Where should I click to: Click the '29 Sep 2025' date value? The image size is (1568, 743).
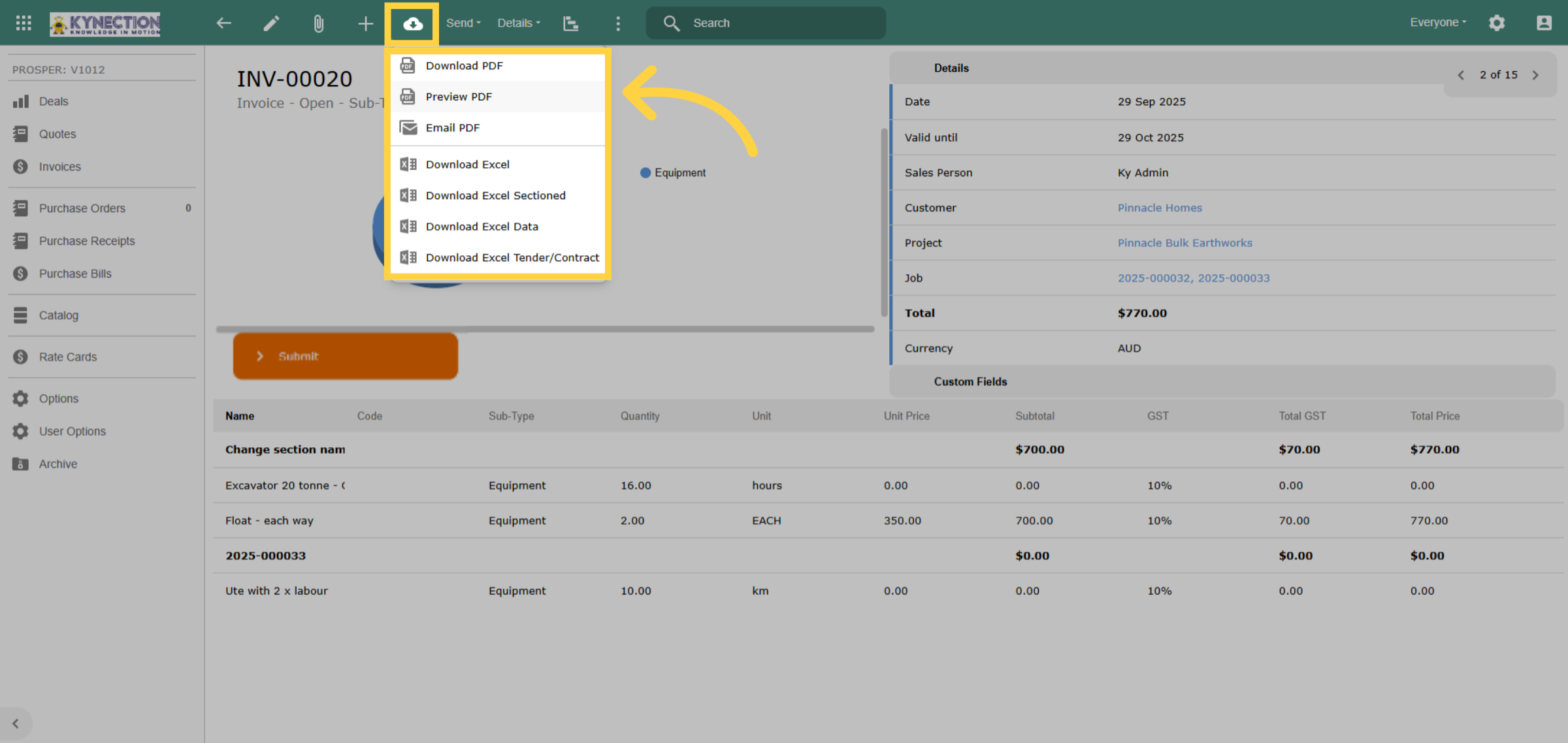tap(1151, 102)
